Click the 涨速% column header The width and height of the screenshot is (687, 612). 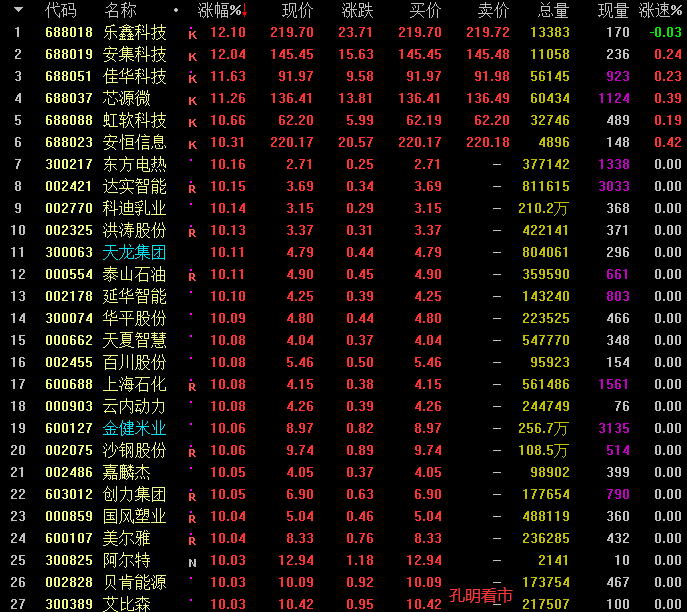(x=660, y=10)
